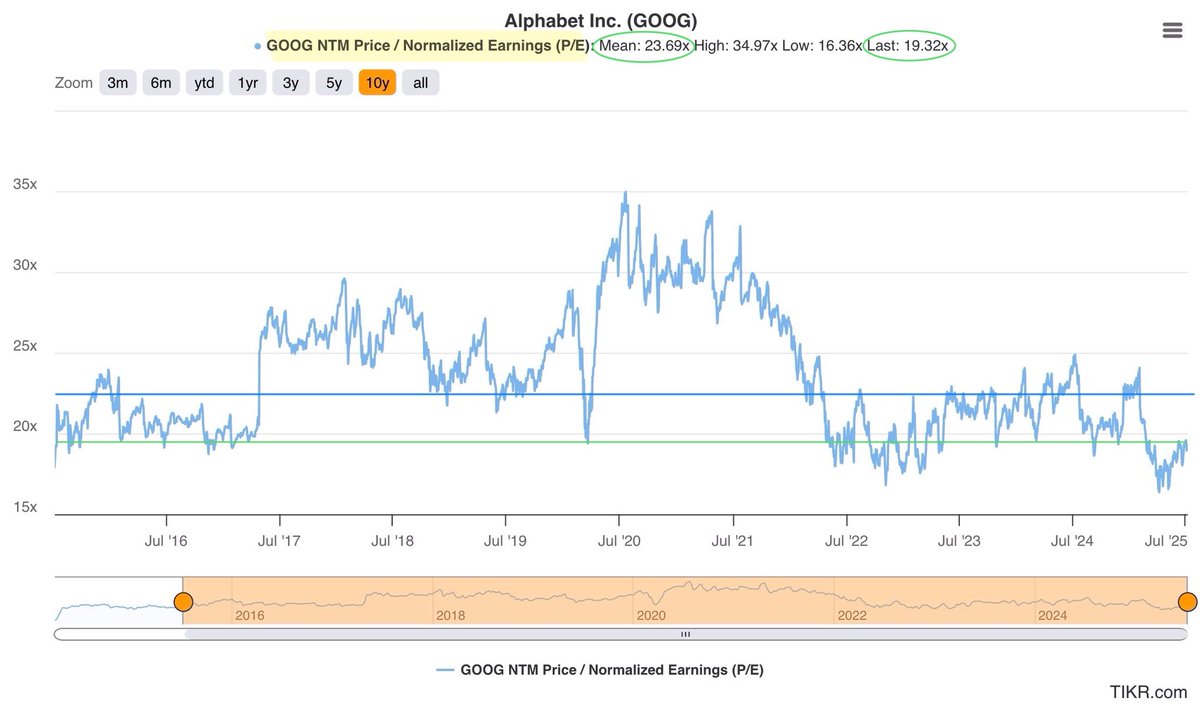Select the ytd zoom button
The image size is (1200, 714).
pos(204,83)
